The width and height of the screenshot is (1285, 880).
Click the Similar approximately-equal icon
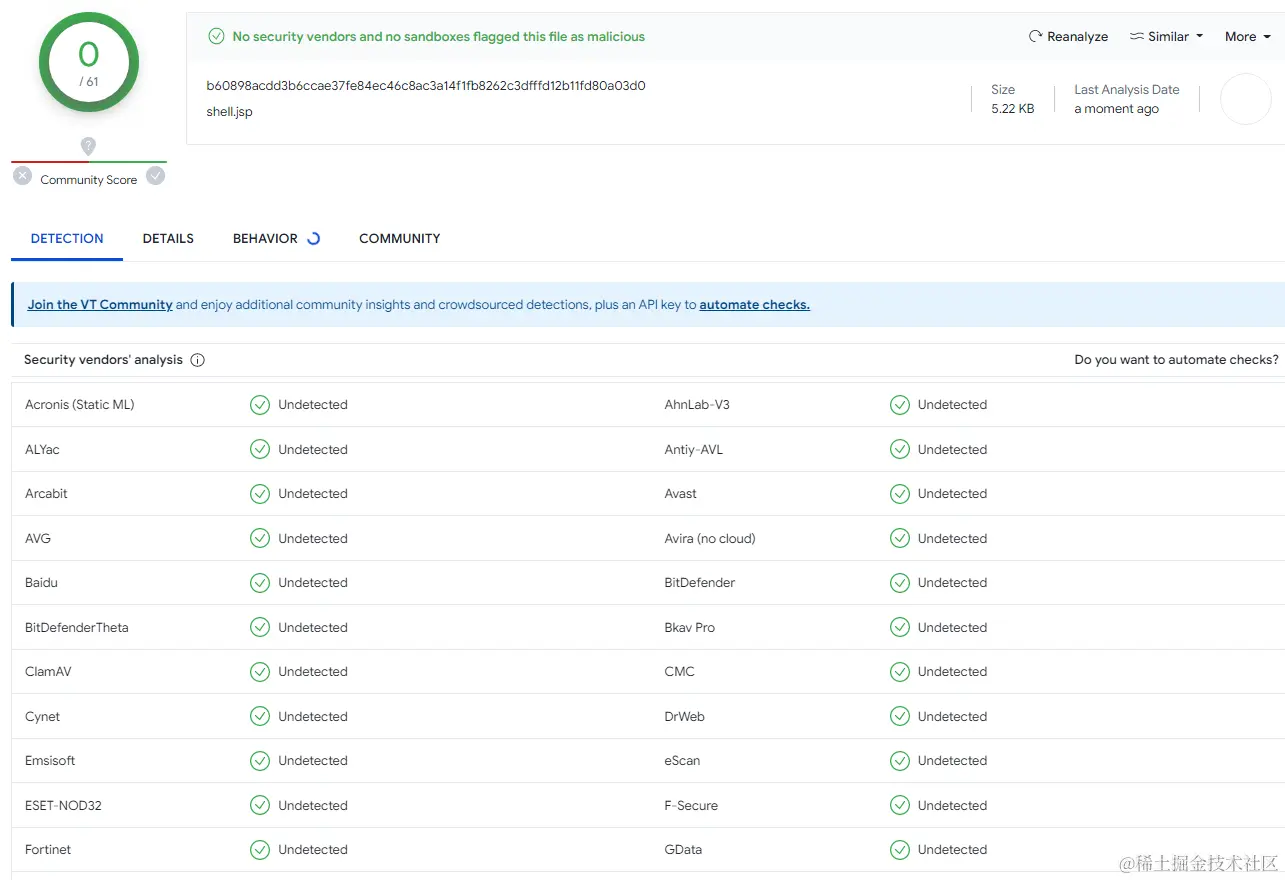[x=1137, y=36]
